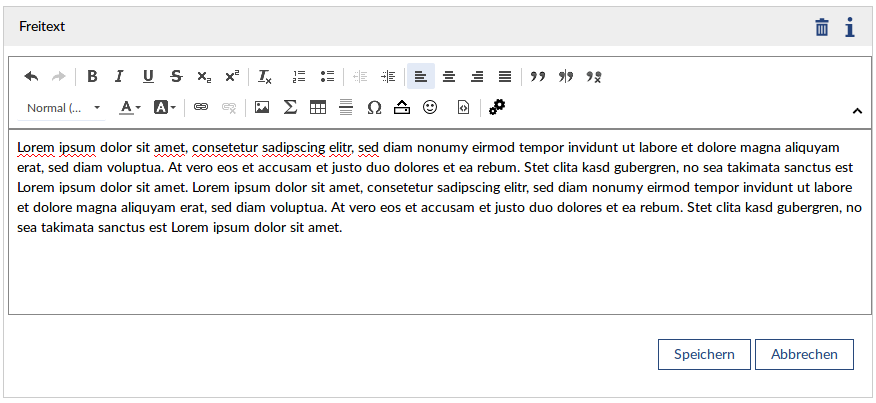Open the Omega special character picker
876x403 pixels.
tap(374, 107)
